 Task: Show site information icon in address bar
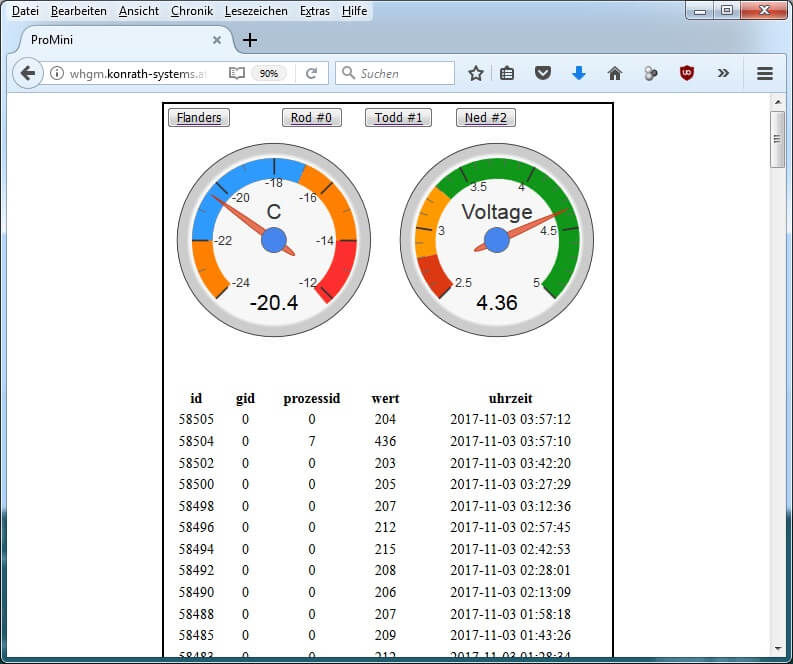[57, 73]
